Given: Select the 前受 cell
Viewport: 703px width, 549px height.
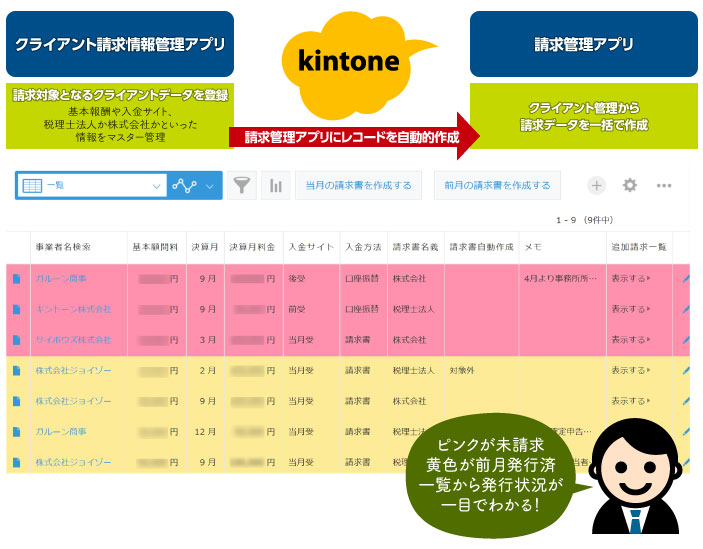Looking at the screenshot, I should point(297,309).
